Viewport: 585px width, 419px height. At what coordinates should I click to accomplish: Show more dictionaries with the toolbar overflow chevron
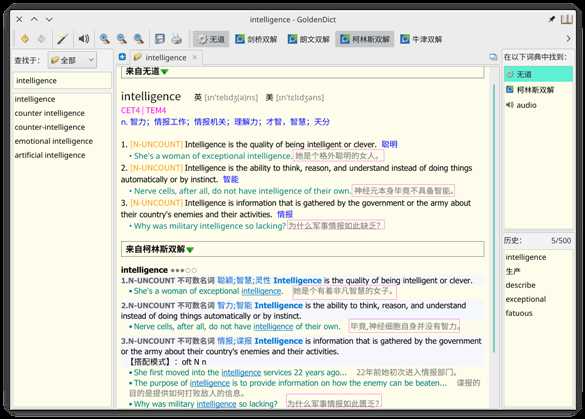coord(568,38)
